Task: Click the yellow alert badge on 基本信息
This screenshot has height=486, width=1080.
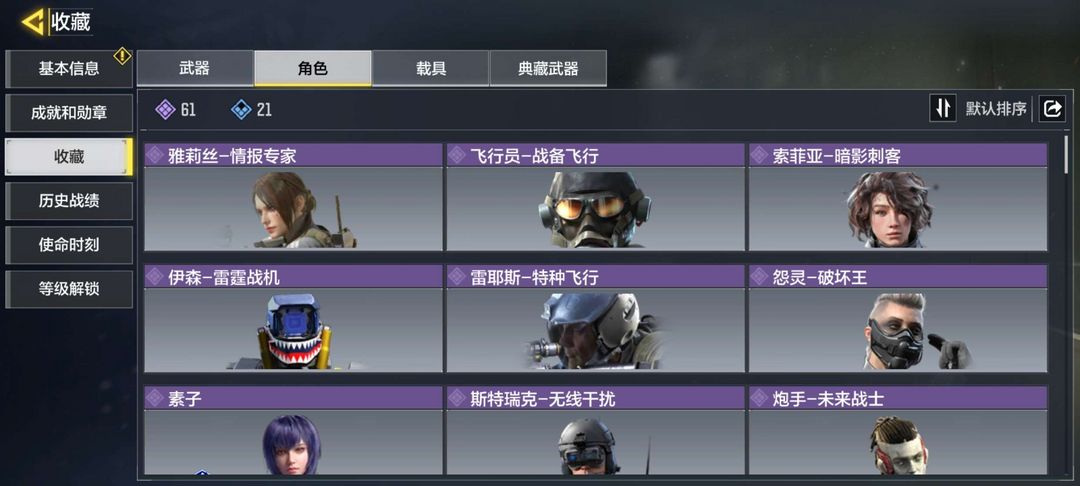Action: click(x=122, y=56)
